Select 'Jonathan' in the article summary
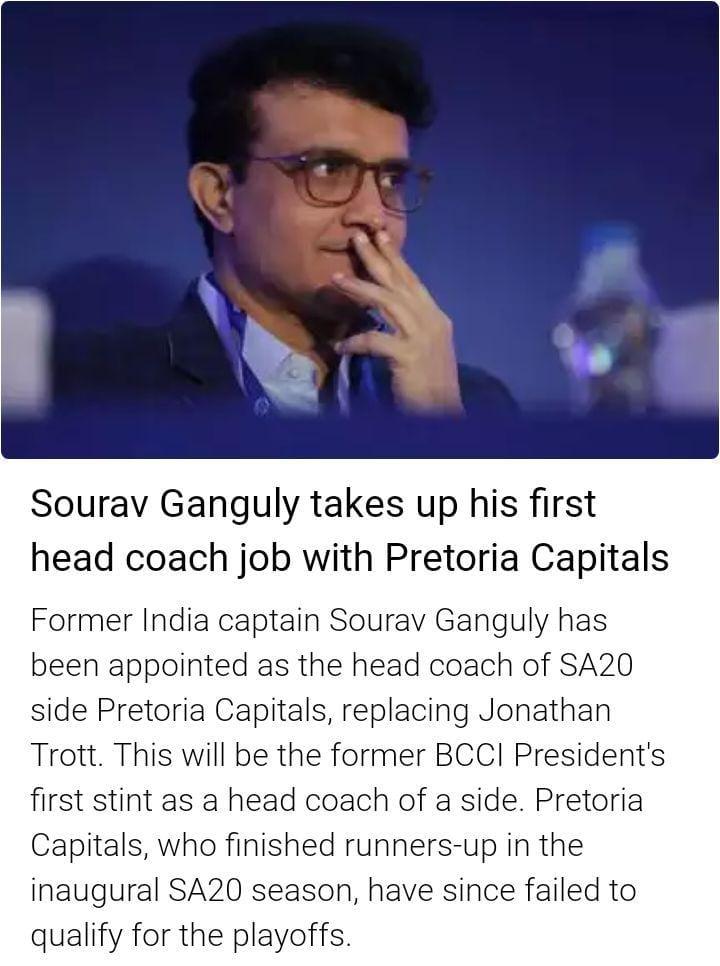The image size is (720, 966). pos(544,710)
